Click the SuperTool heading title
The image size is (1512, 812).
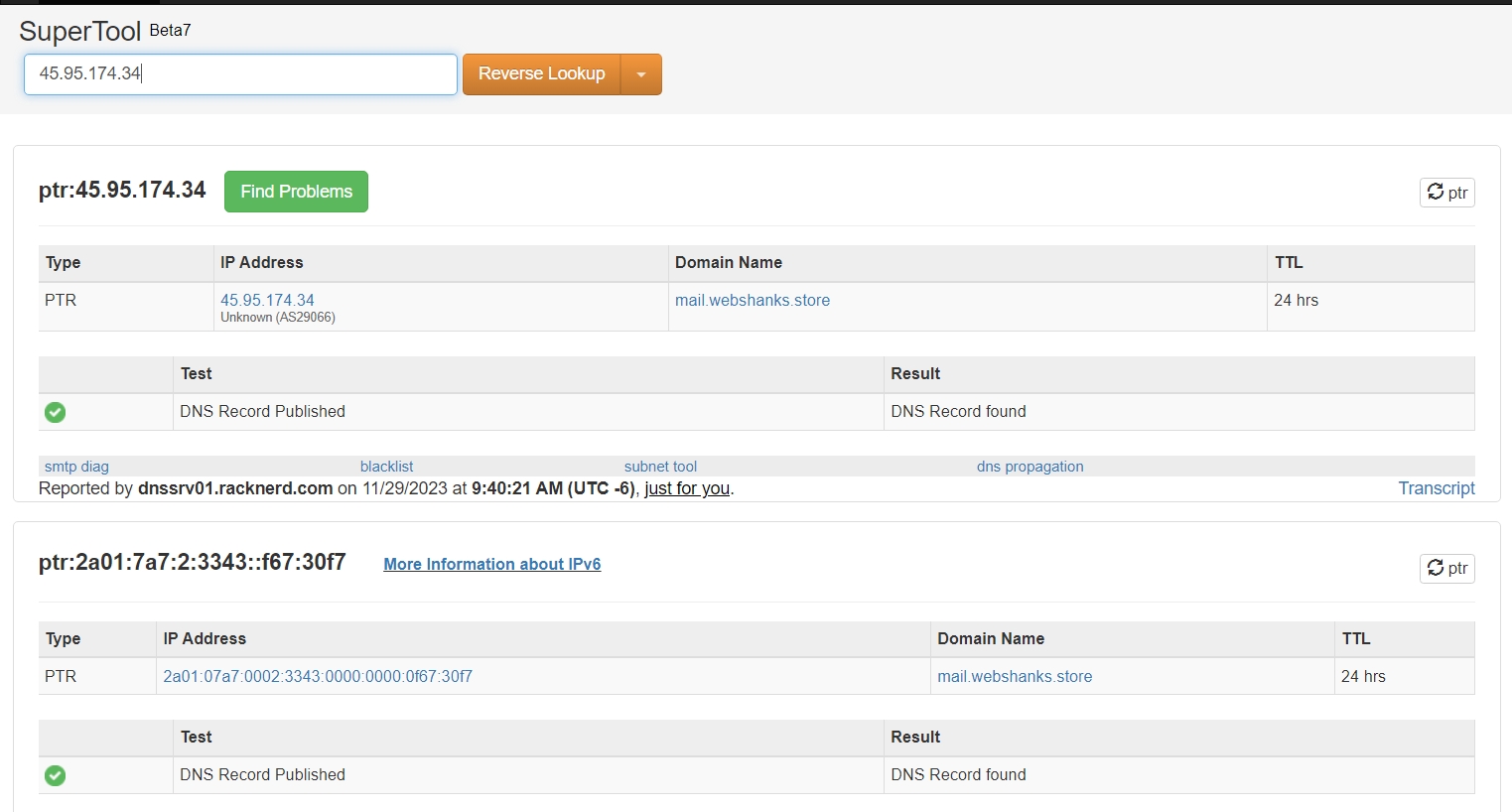coord(80,32)
